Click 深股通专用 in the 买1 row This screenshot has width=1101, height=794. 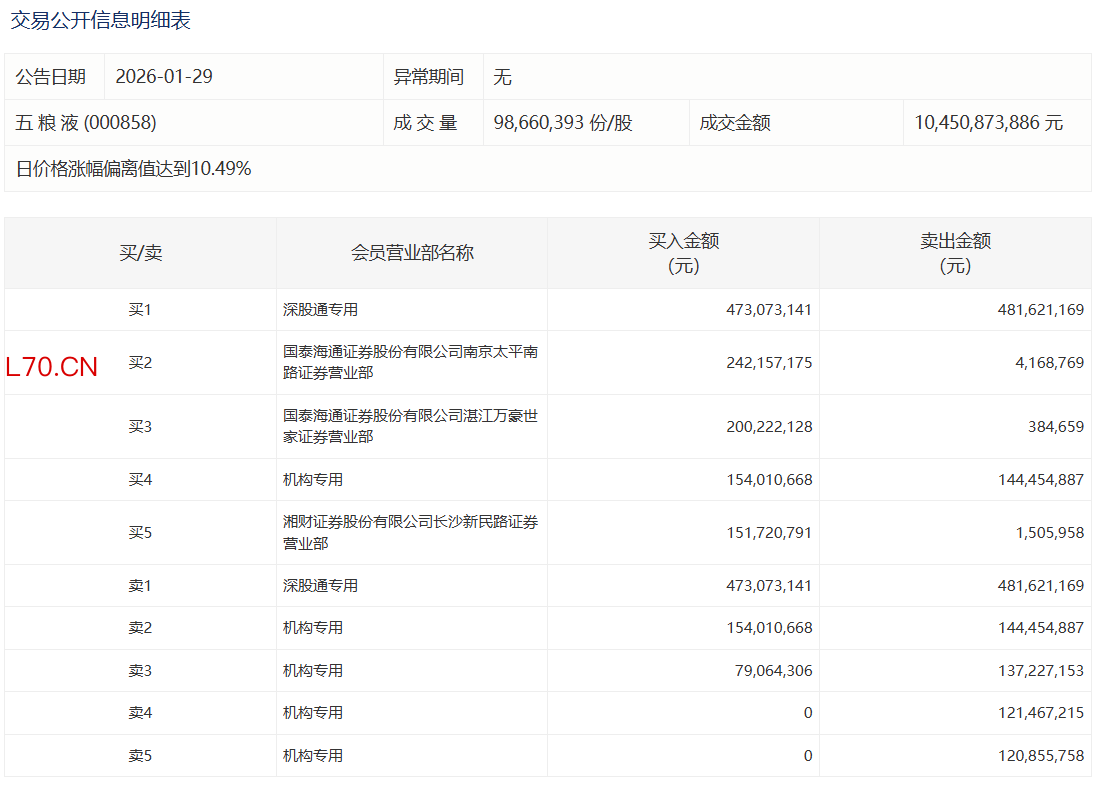point(320,310)
